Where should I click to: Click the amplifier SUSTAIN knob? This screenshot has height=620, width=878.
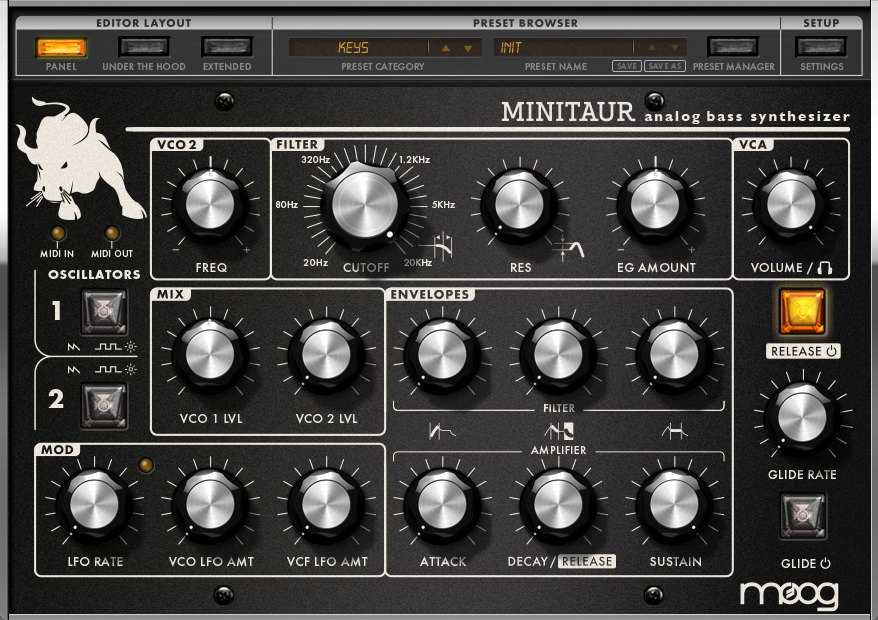point(674,504)
